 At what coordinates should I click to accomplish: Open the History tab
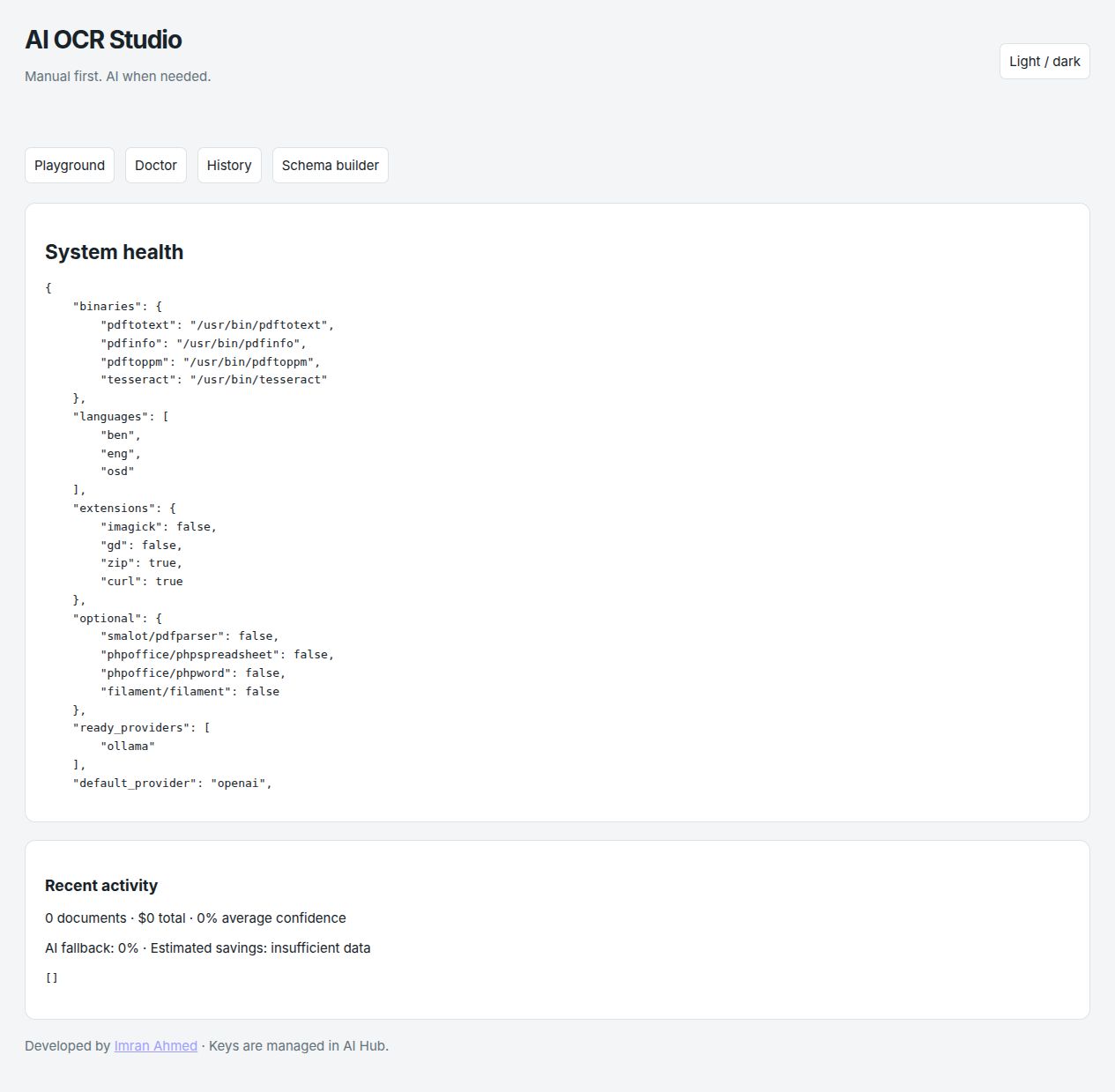[229, 166]
